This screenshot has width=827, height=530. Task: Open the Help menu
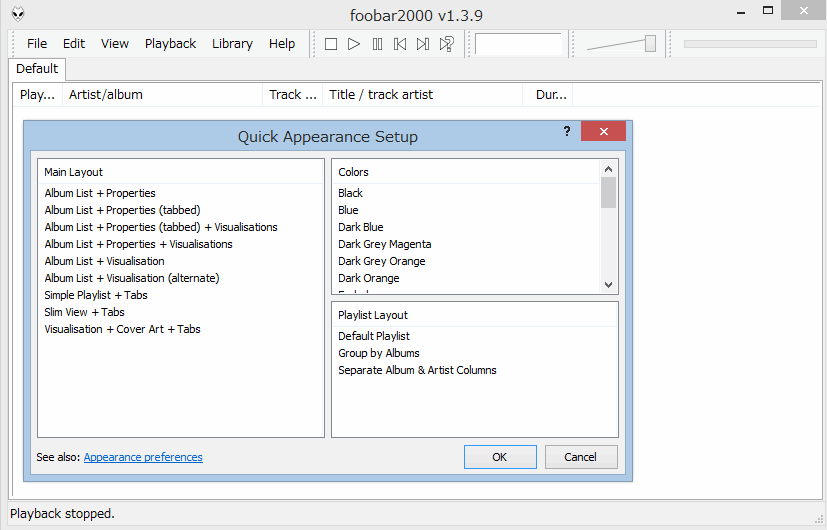tap(282, 44)
